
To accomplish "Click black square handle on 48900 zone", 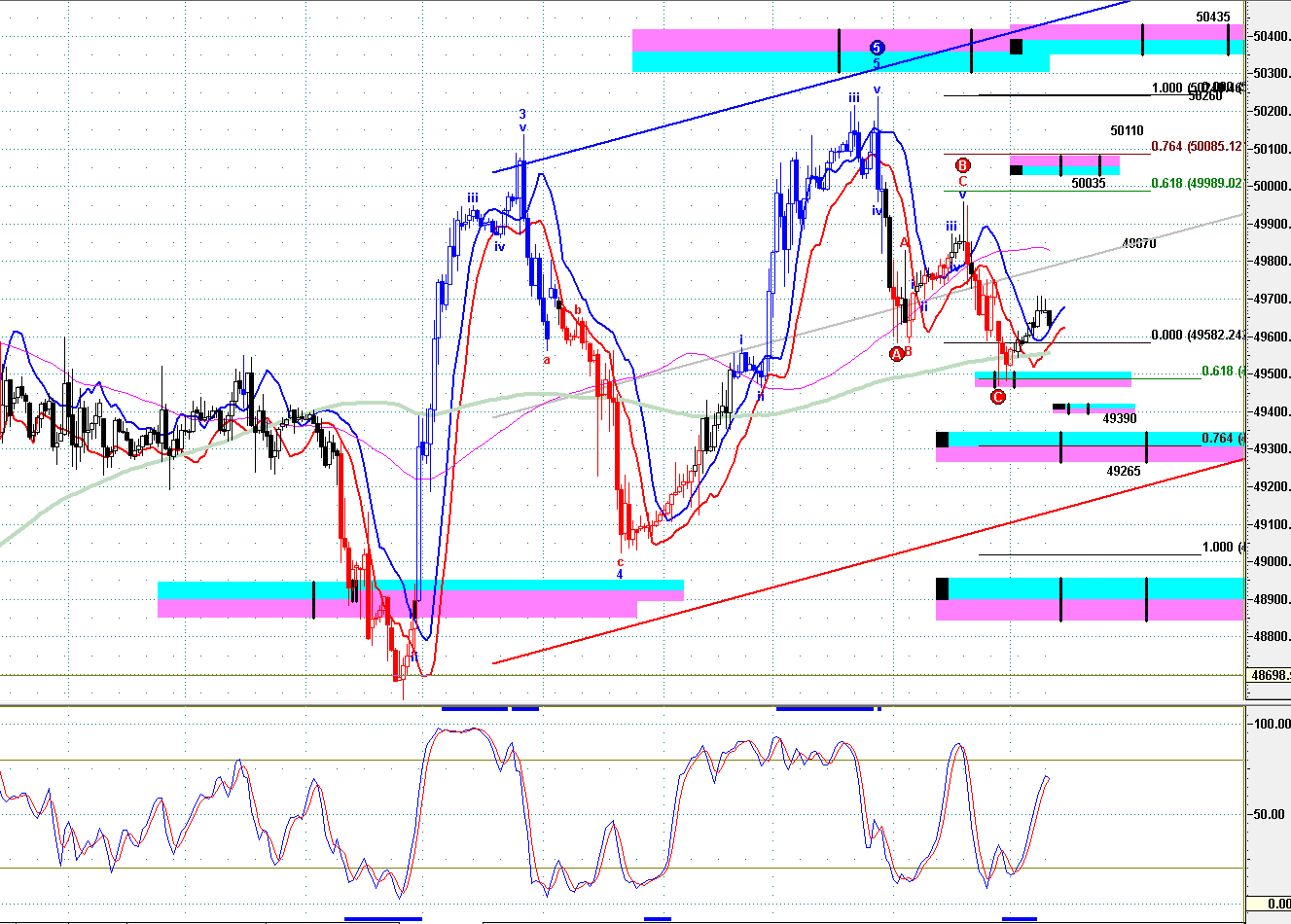I will pyautogui.click(x=942, y=588).
